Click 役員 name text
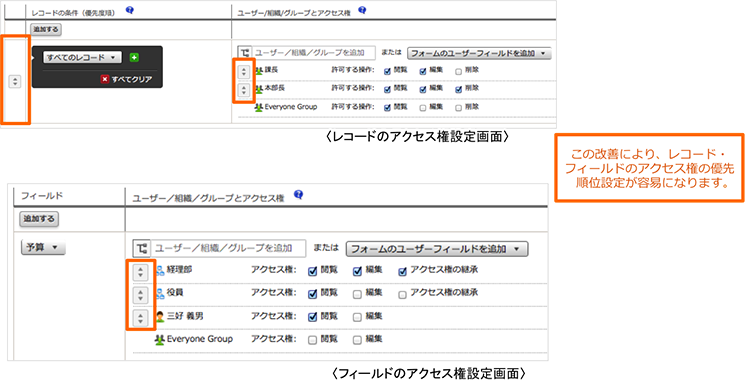The image size is (745, 380). point(175,293)
